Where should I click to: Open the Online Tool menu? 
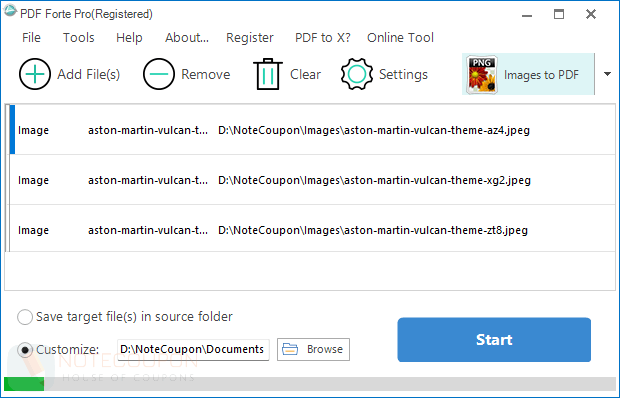(x=400, y=38)
